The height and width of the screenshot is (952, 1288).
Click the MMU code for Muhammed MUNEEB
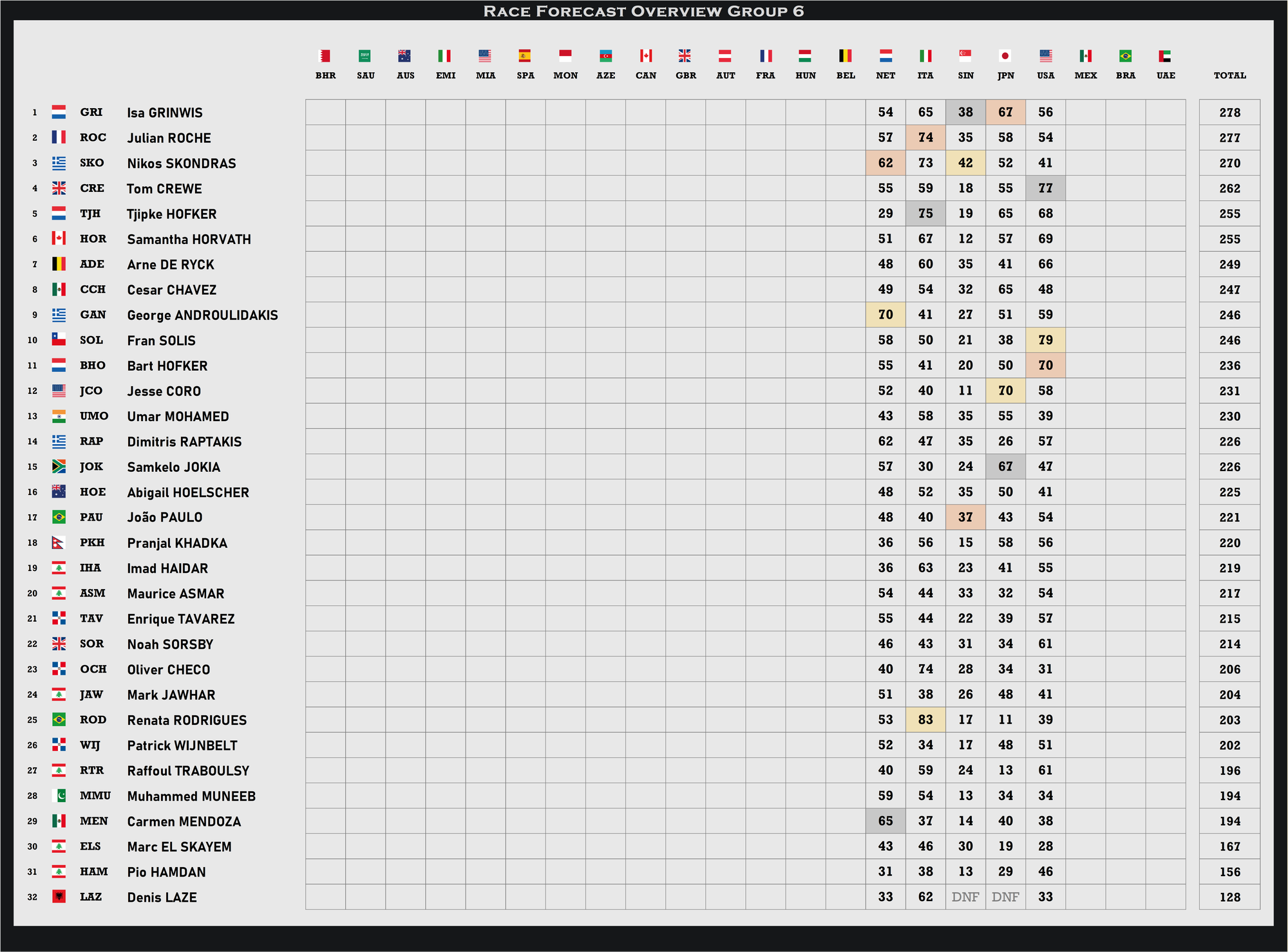tap(95, 796)
